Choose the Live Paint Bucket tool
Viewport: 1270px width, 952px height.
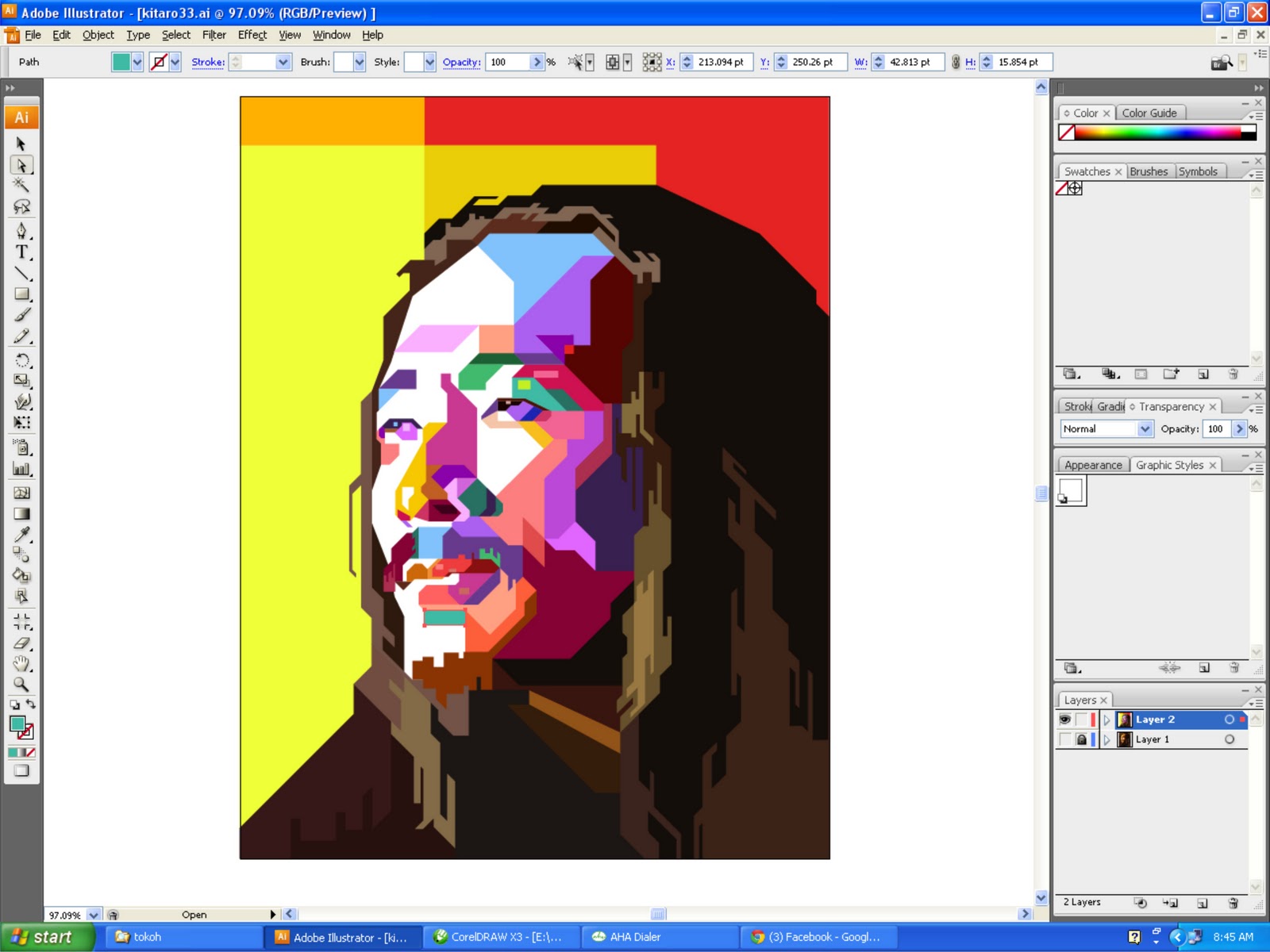coord(21,576)
